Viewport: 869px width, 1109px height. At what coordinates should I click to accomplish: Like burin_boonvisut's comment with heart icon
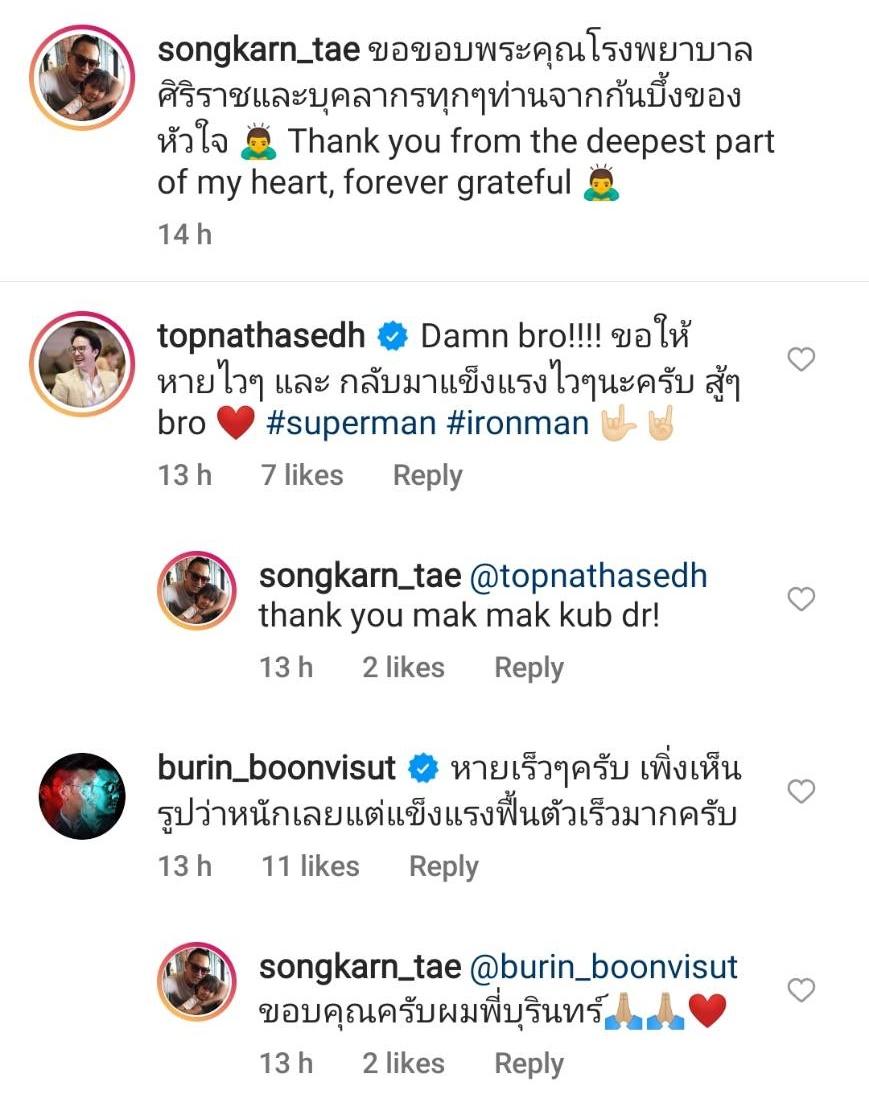coord(801,792)
